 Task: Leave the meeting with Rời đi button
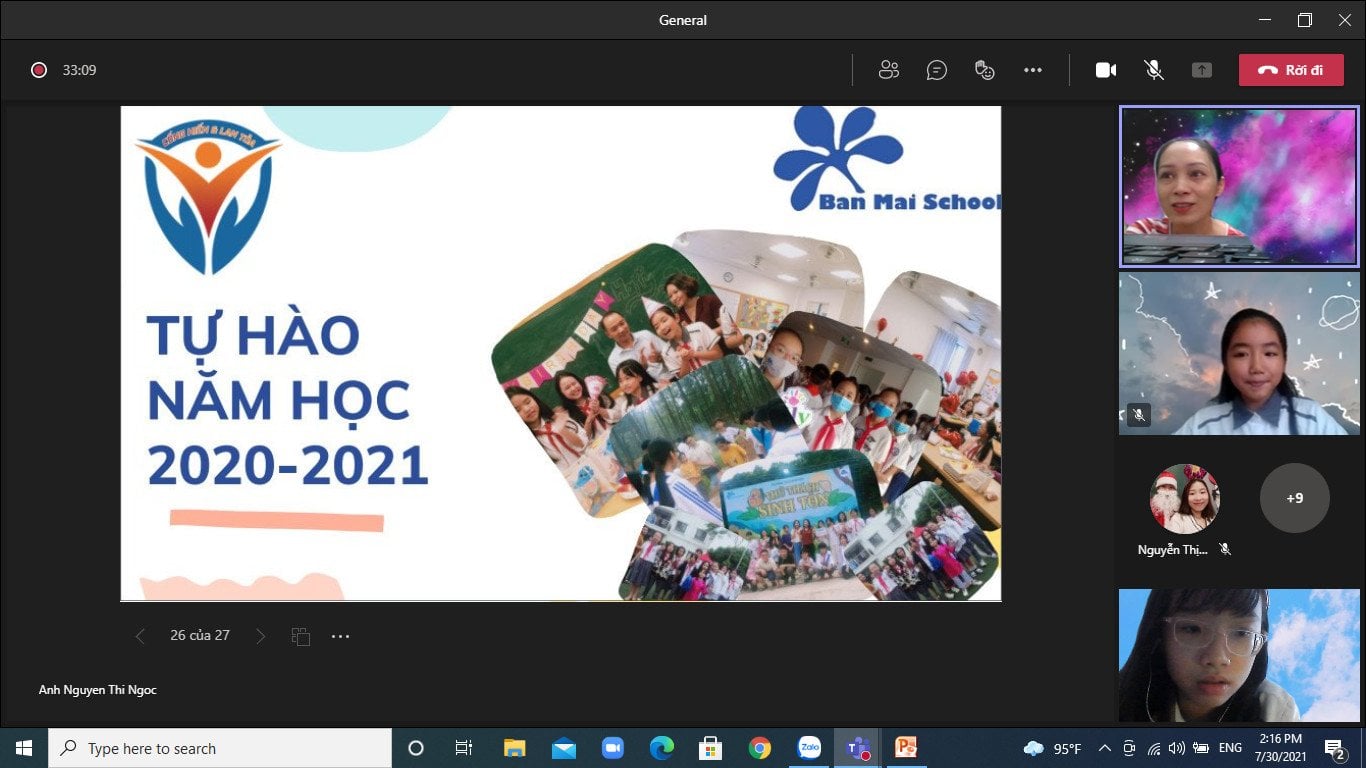1290,70
